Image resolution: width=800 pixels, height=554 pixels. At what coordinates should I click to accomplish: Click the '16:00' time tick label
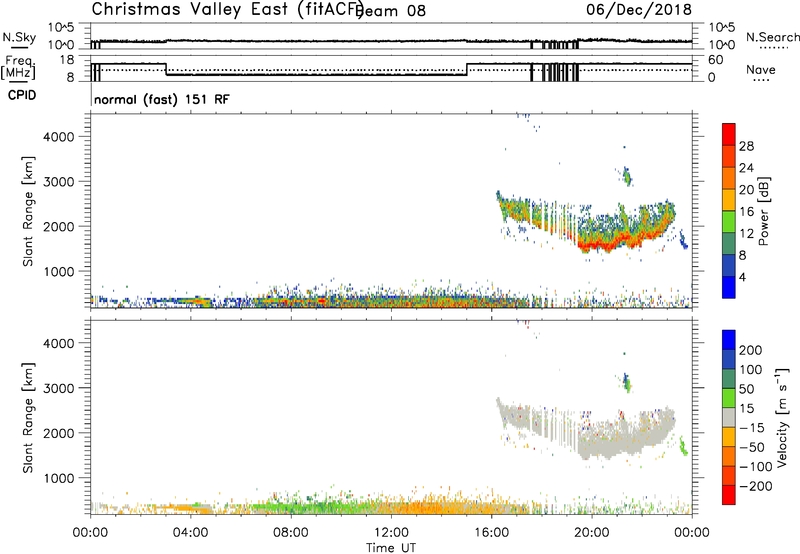(x=491, y=533)
